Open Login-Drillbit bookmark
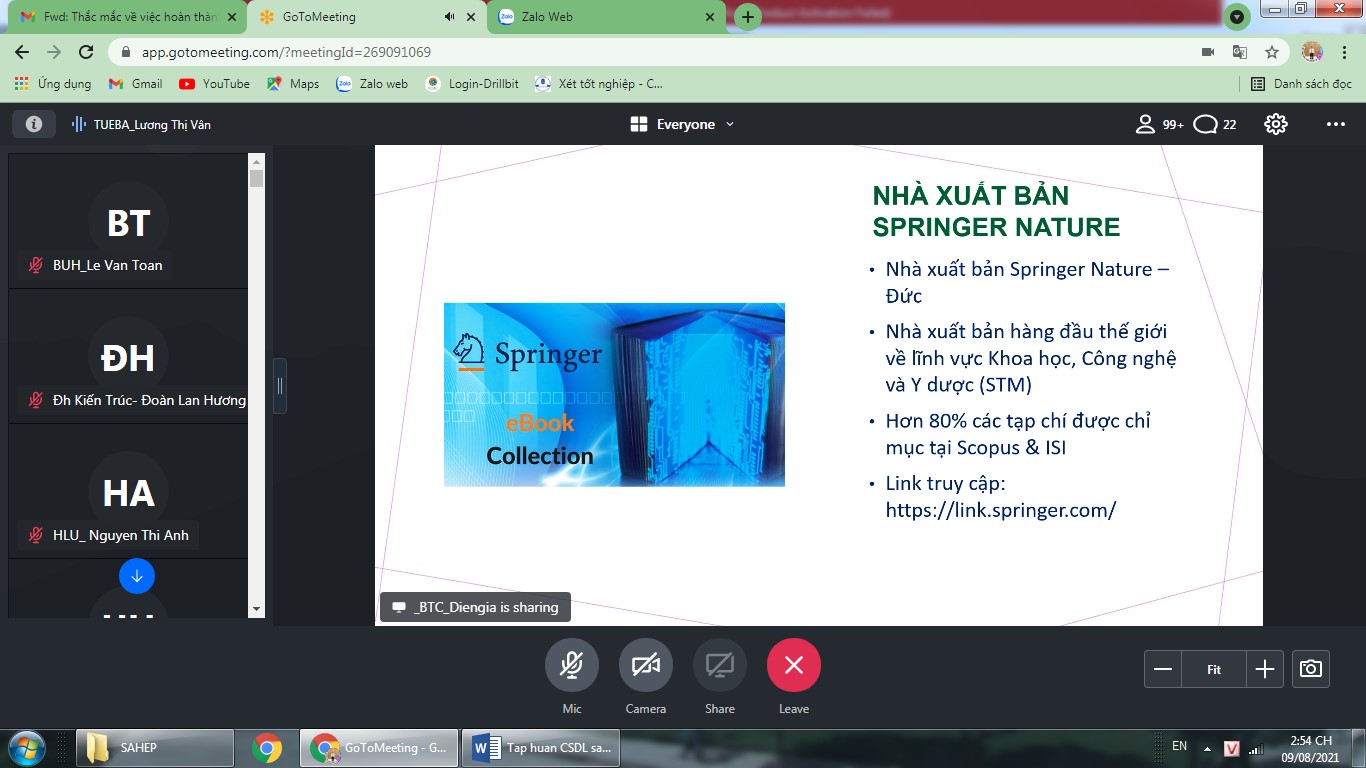 tap(471, 84)
